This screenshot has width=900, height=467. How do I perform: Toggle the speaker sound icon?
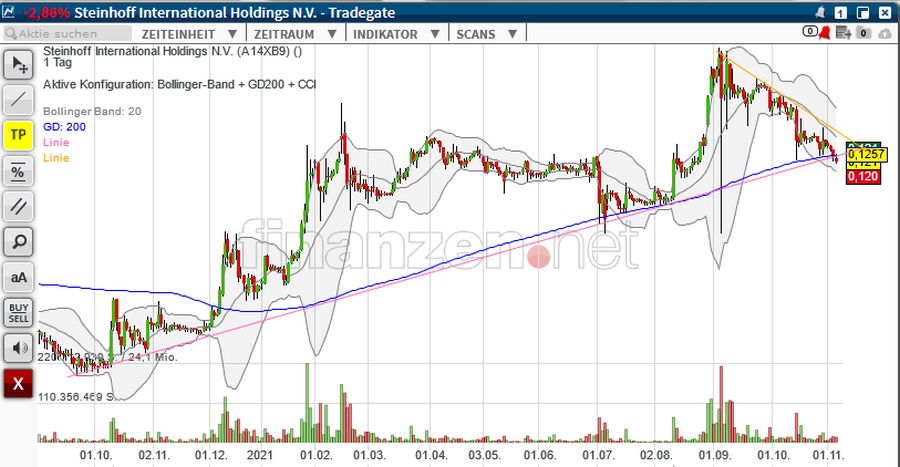(18, 348)
